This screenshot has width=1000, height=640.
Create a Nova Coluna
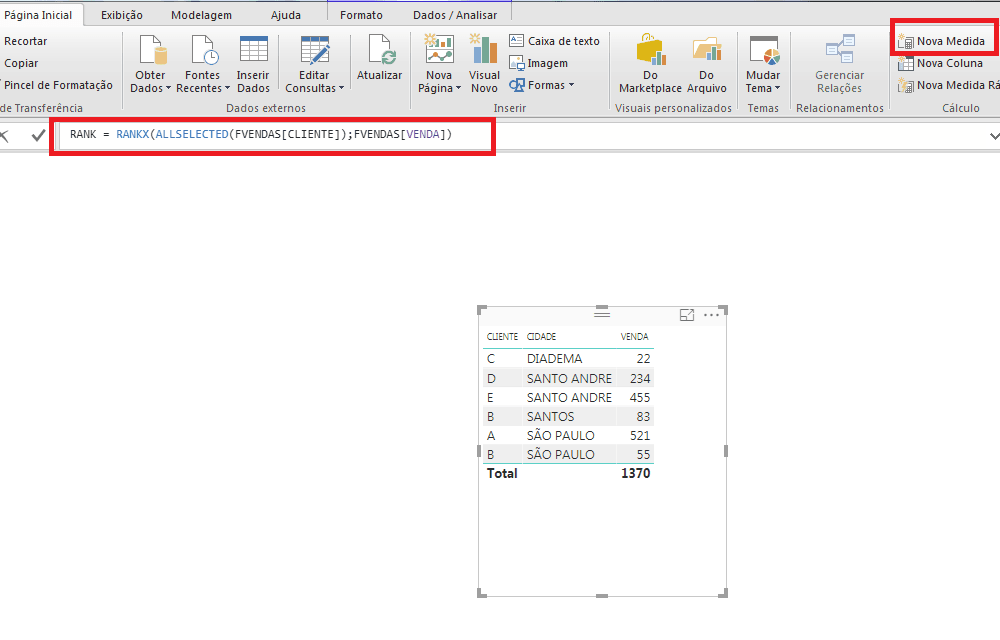coord(940,63)
